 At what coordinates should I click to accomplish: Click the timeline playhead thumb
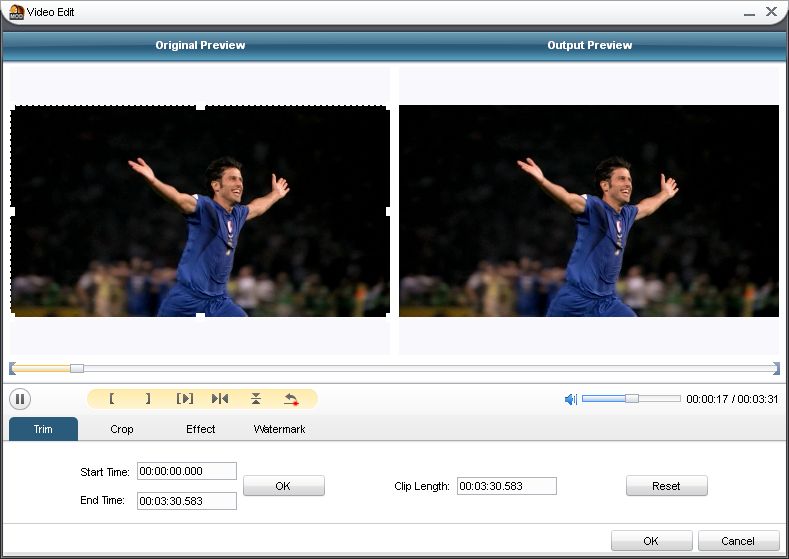click(x=77, y=369)
